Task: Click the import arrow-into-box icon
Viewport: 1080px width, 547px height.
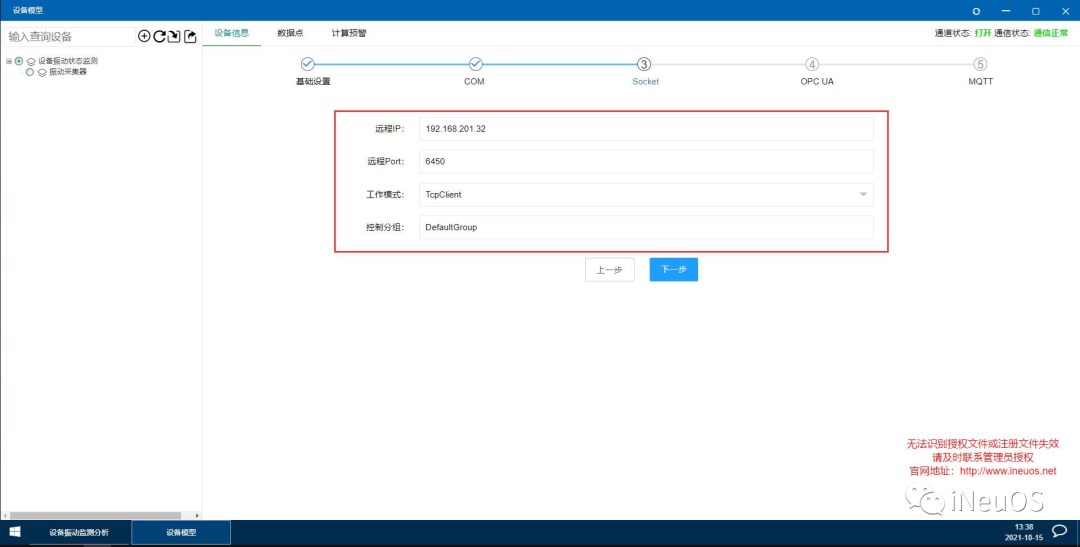Action: (x=174, y=37)
